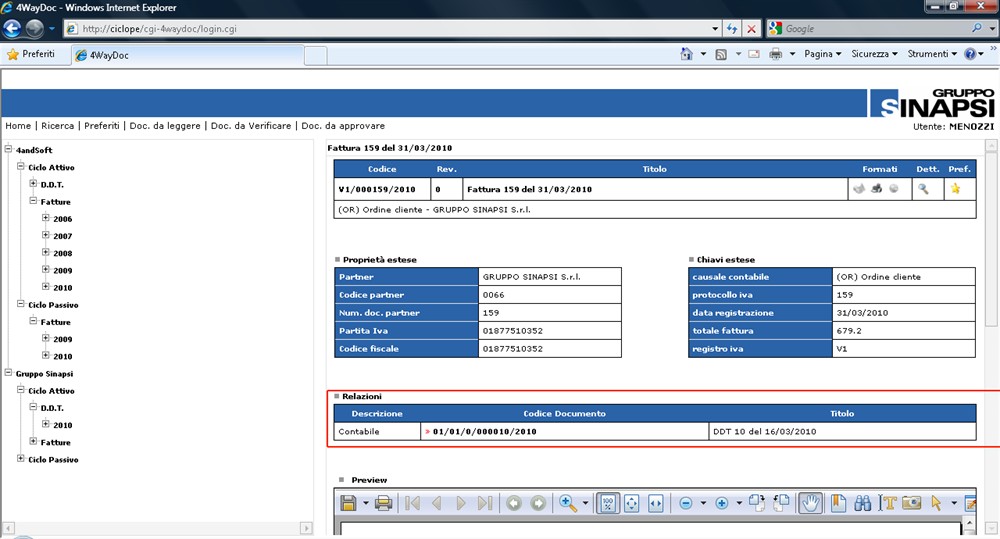The image size is (1000, 539).
Task: Collapse the 4andSoft root node
Action: [x=8, y=149]
